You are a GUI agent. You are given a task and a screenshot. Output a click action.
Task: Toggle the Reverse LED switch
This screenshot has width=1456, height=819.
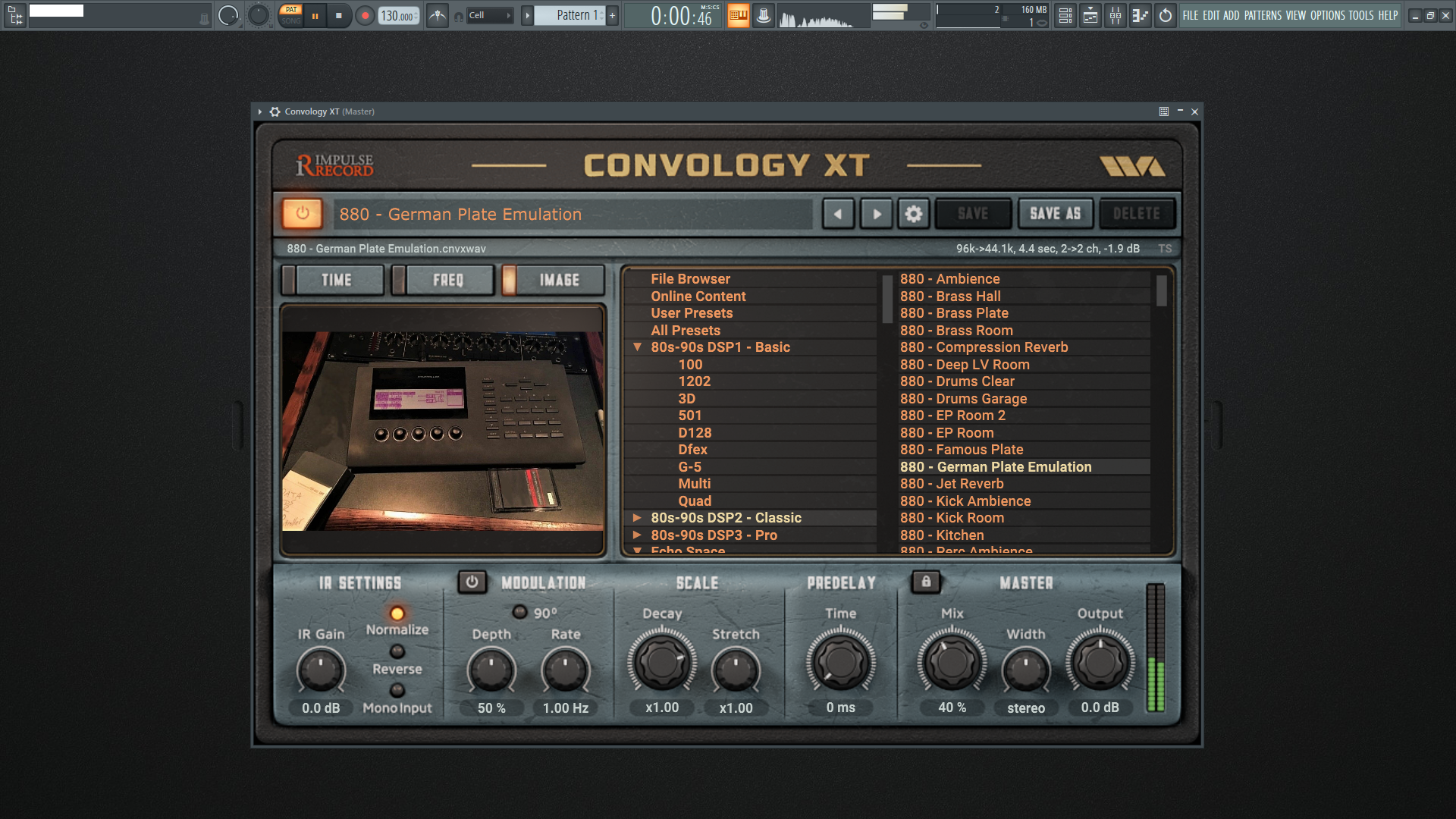[x=397, y=651]
